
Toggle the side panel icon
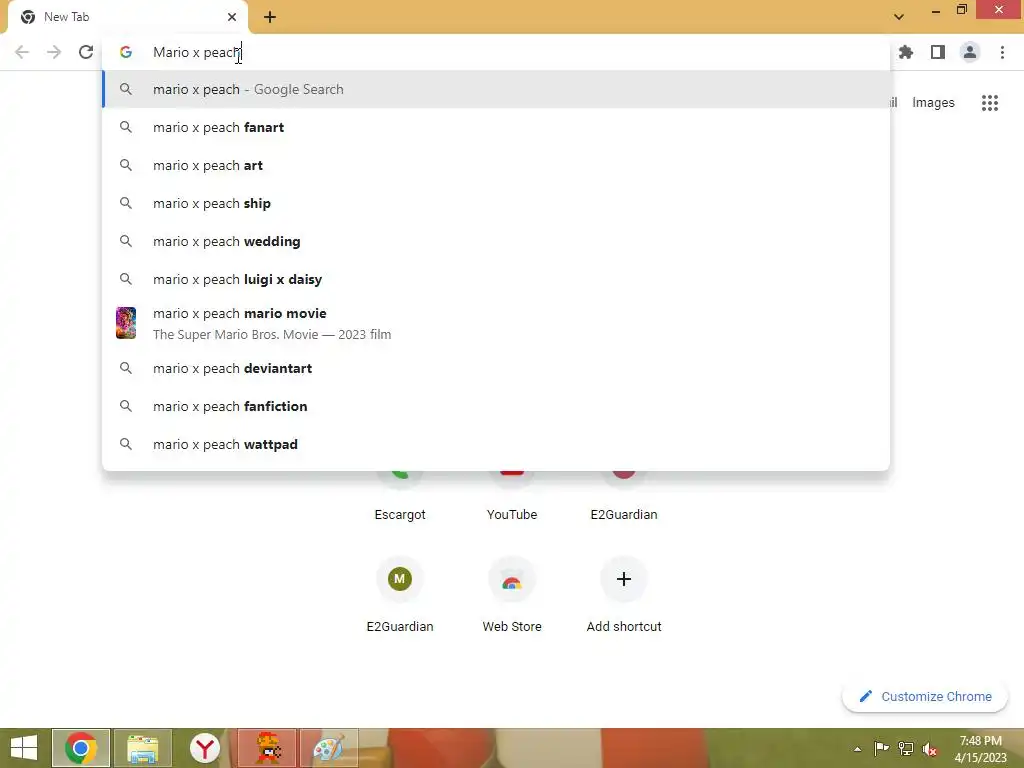(x=938, y=52)
